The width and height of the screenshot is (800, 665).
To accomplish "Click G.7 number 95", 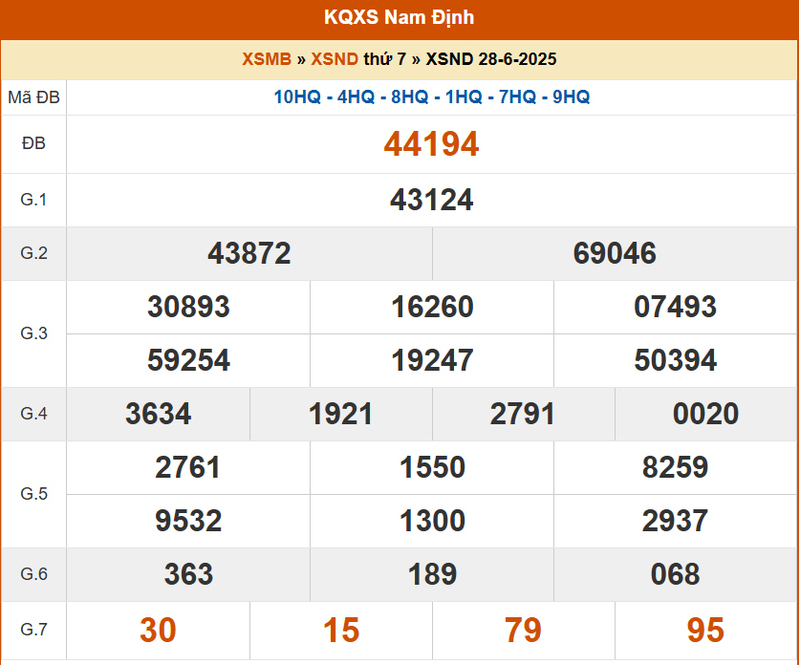I will (706, 630).
